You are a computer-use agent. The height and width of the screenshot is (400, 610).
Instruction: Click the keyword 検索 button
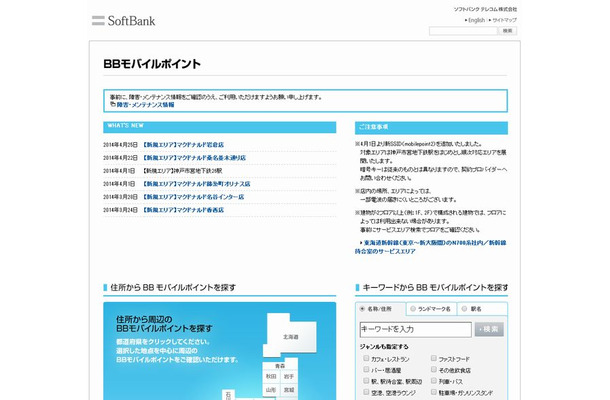pyautogui.click(x=489, y=329)
